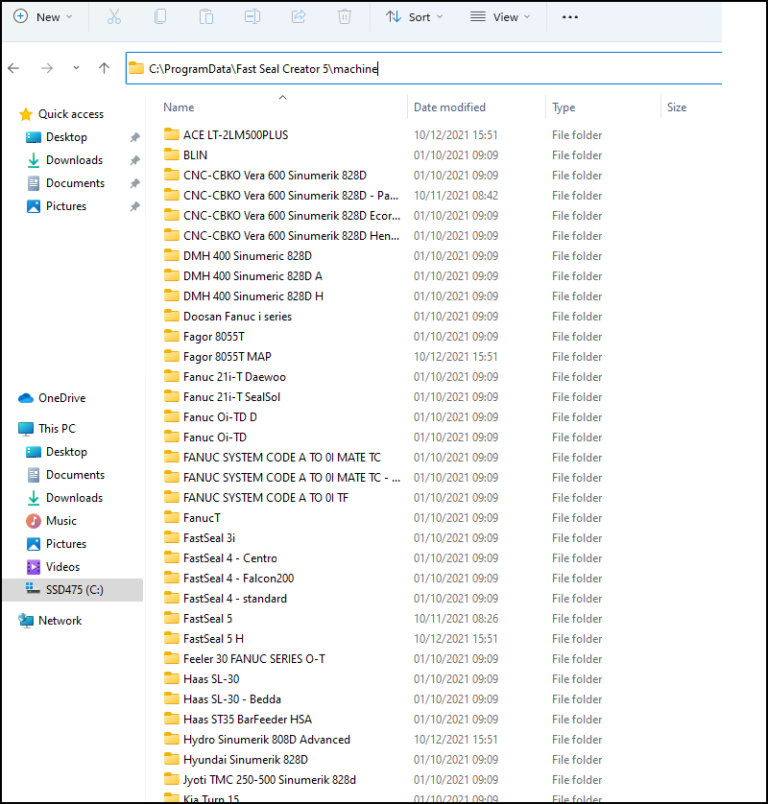Go forward with the right arrow
The image size is (768, 804).
coord(47,68)
